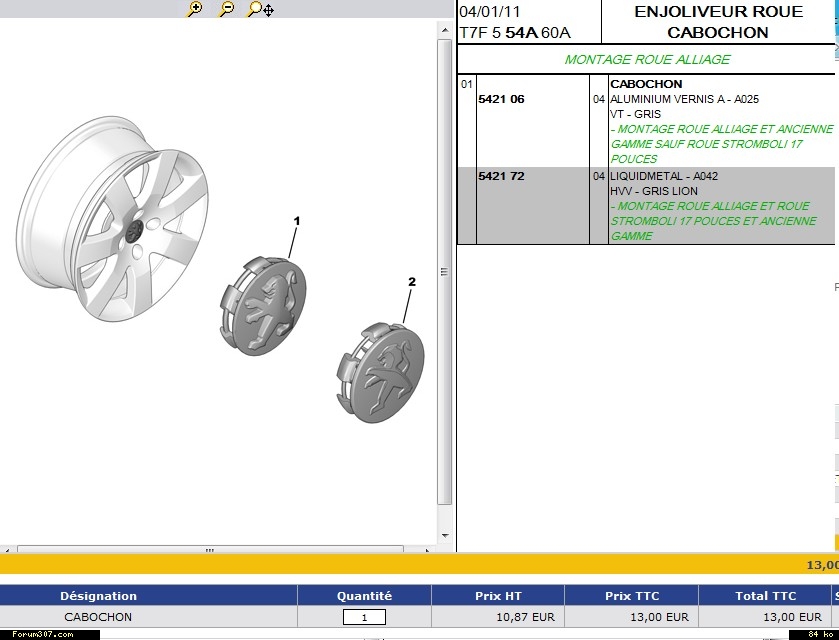Click the Prix TTC 13,00 EUR cell

tap(659, 617)
